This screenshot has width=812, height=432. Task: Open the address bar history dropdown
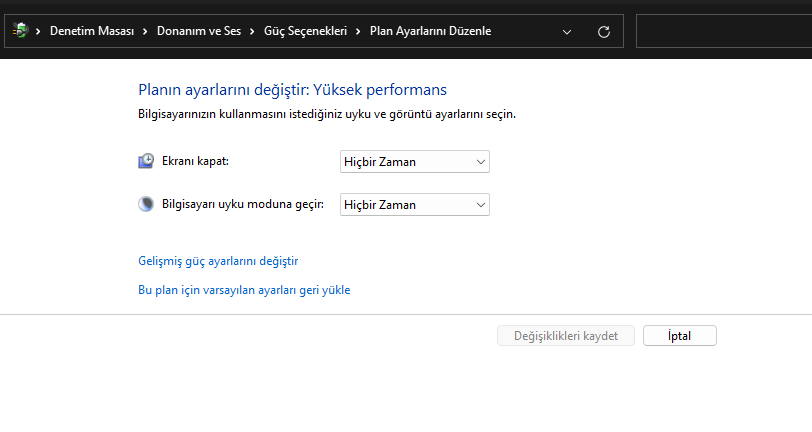568,31
